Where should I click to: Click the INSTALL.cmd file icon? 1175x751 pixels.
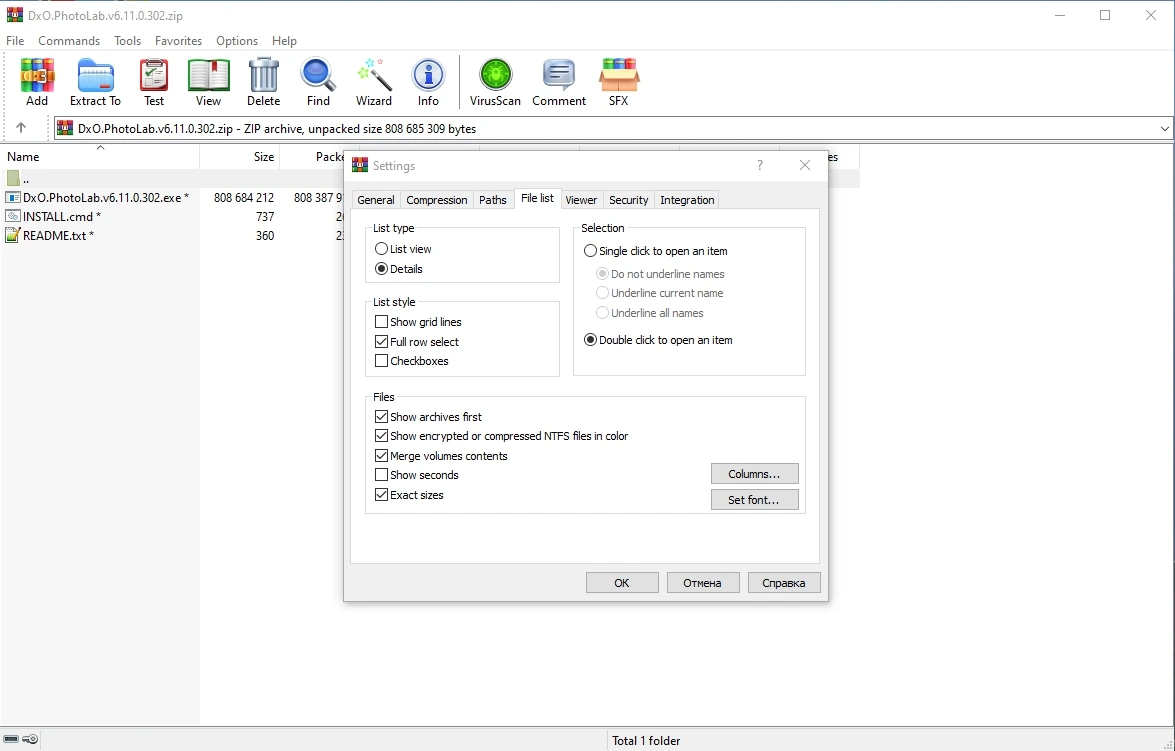pyautogui.click(x=13, y=216)
